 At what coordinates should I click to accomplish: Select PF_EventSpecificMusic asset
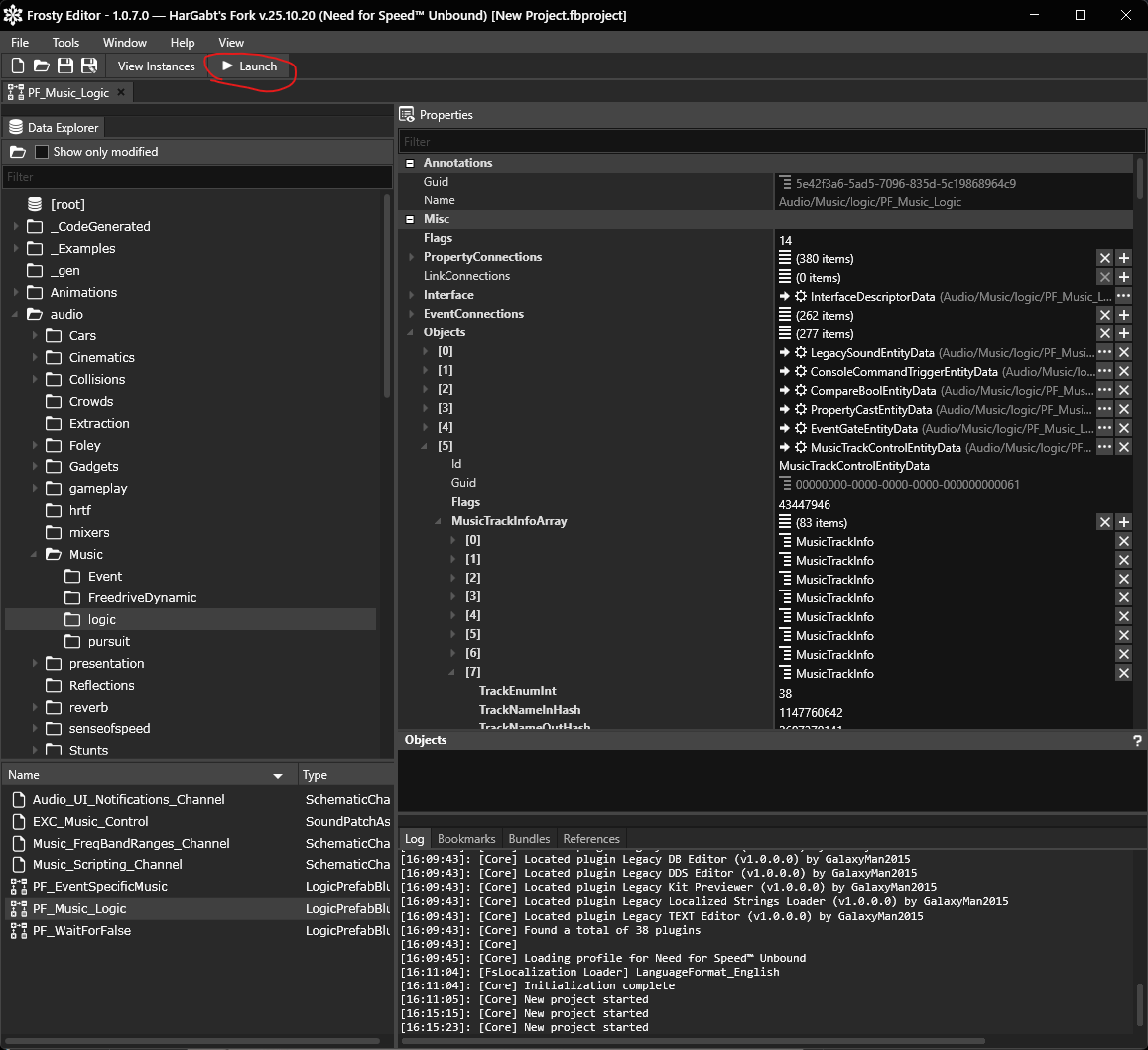[x=99, y=886]
